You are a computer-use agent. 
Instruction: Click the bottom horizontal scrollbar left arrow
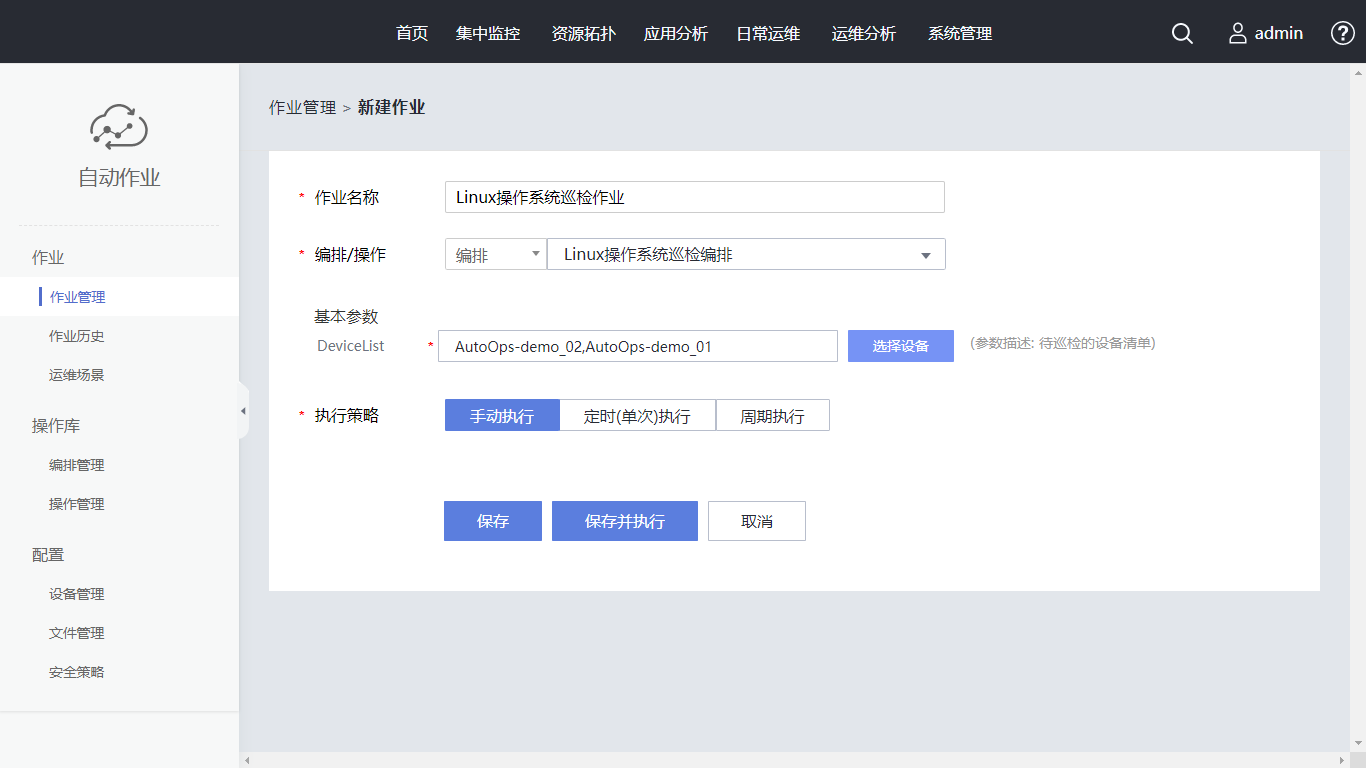pyautogui.click(x=246, y=760)
